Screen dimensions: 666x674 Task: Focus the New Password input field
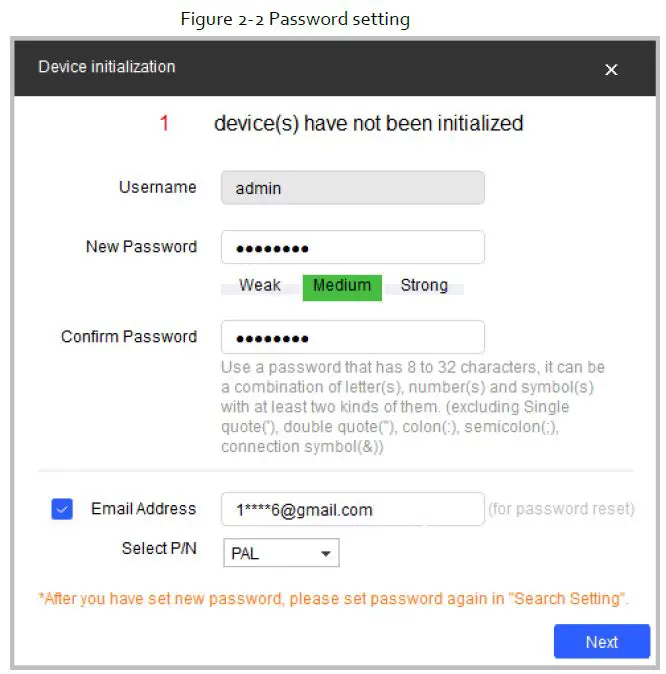(x=352, y=248)
